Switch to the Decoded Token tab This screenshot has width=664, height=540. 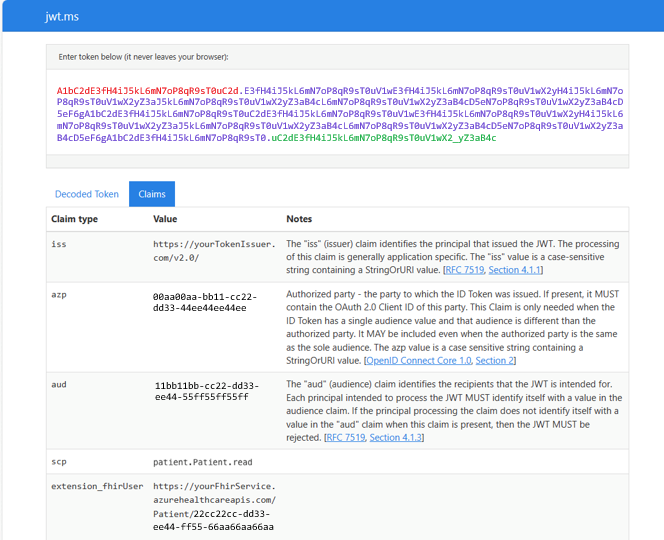click(87, 194)
